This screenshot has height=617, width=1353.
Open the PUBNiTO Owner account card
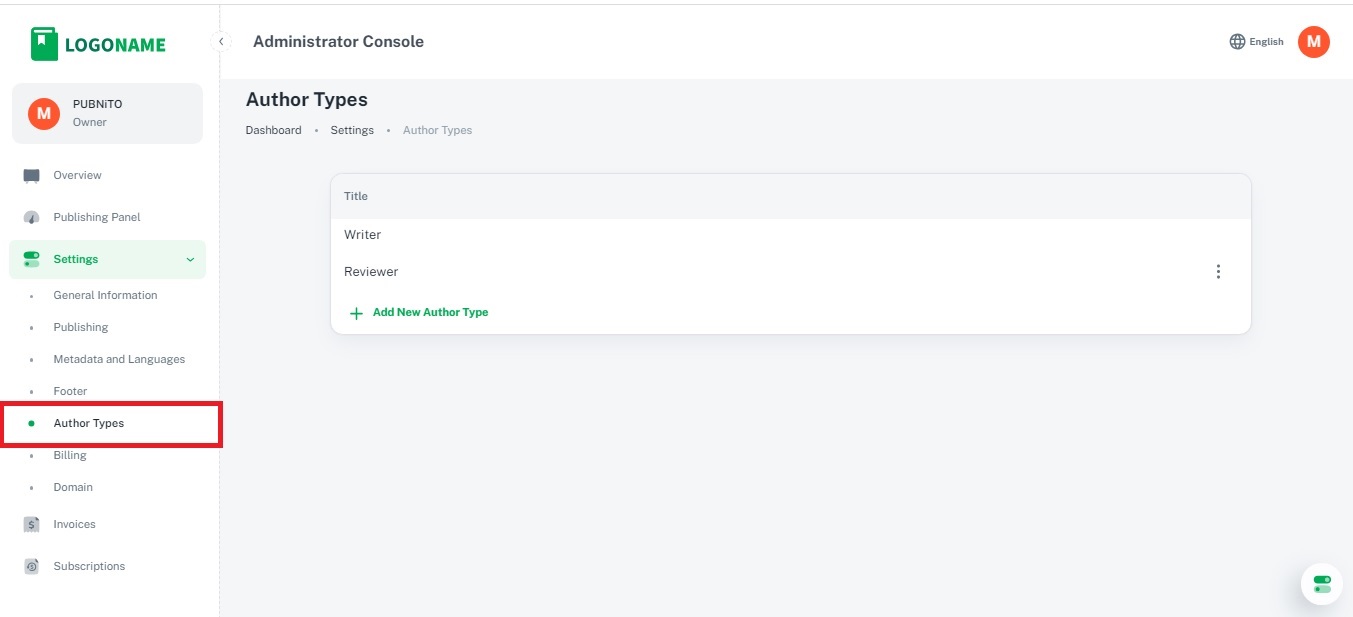click(107, 113)
